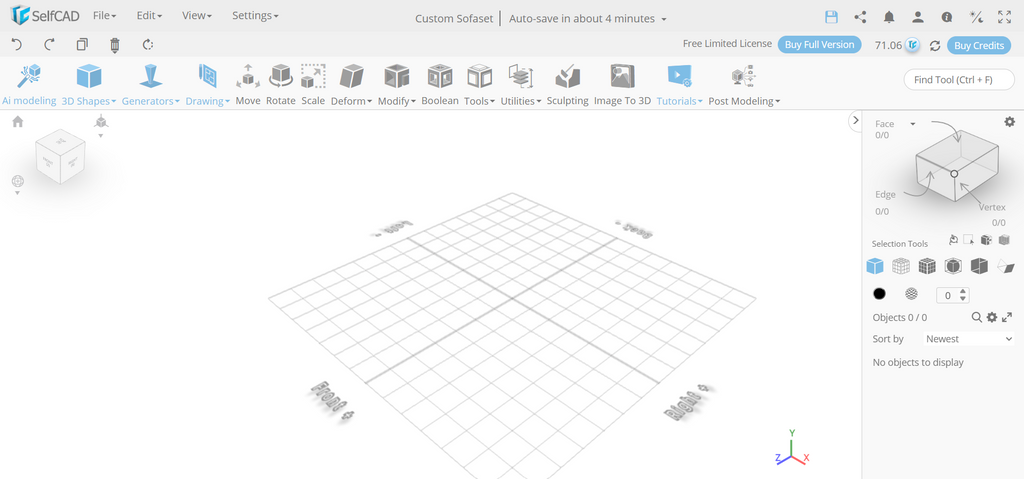Open the Modify dropdown
Image resolution: width=1024 pixels, height=479 pixels.
tap(396, 84)
